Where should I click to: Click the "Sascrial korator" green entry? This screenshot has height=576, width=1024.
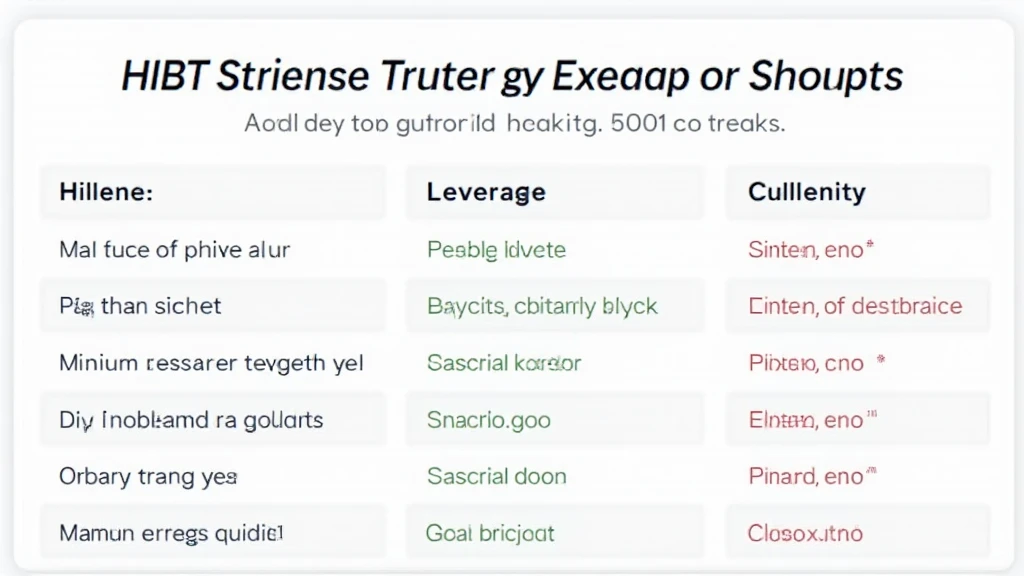coord(503,363)
